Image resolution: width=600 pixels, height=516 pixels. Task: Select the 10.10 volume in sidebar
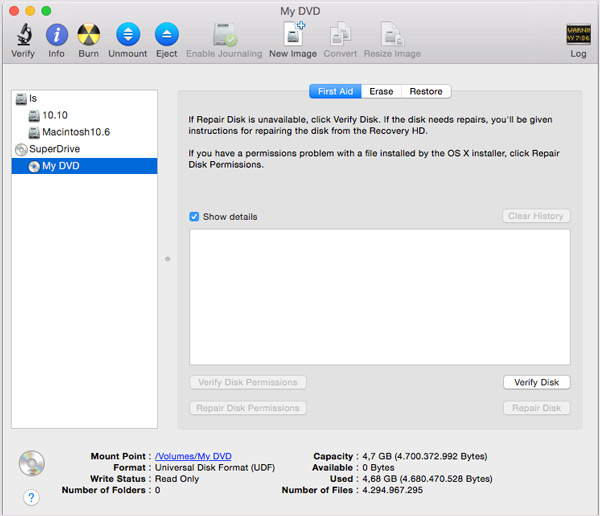[x=85, y=115]
